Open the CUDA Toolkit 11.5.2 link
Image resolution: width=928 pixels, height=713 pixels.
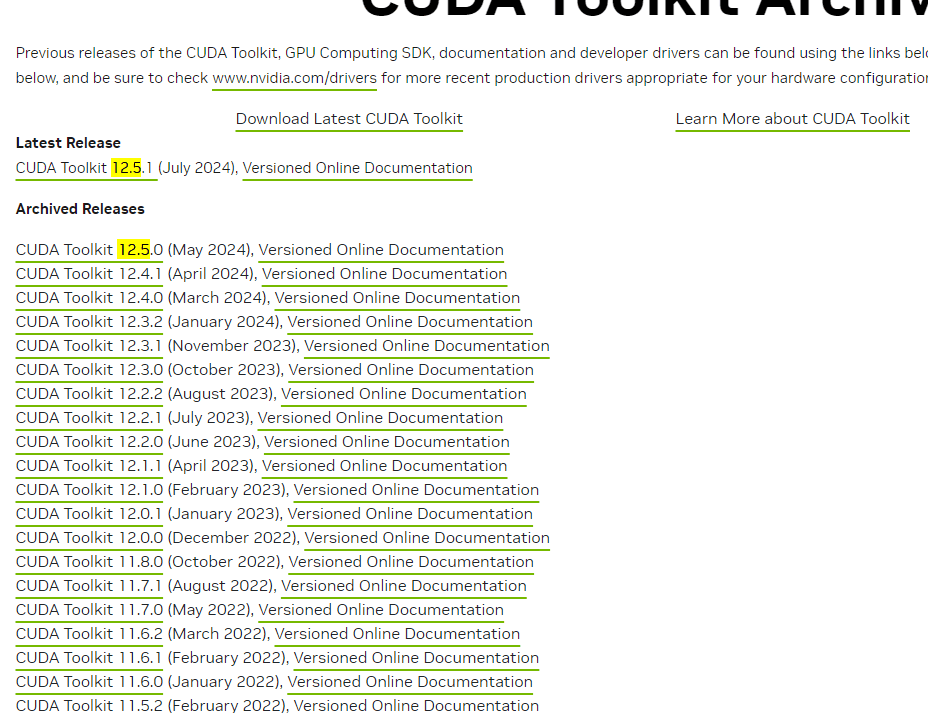pyautogui.click(x=89, y=705)
